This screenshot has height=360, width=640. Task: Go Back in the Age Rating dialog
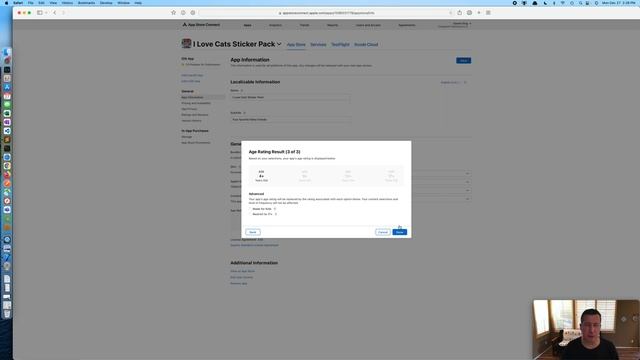pos(253,232)
